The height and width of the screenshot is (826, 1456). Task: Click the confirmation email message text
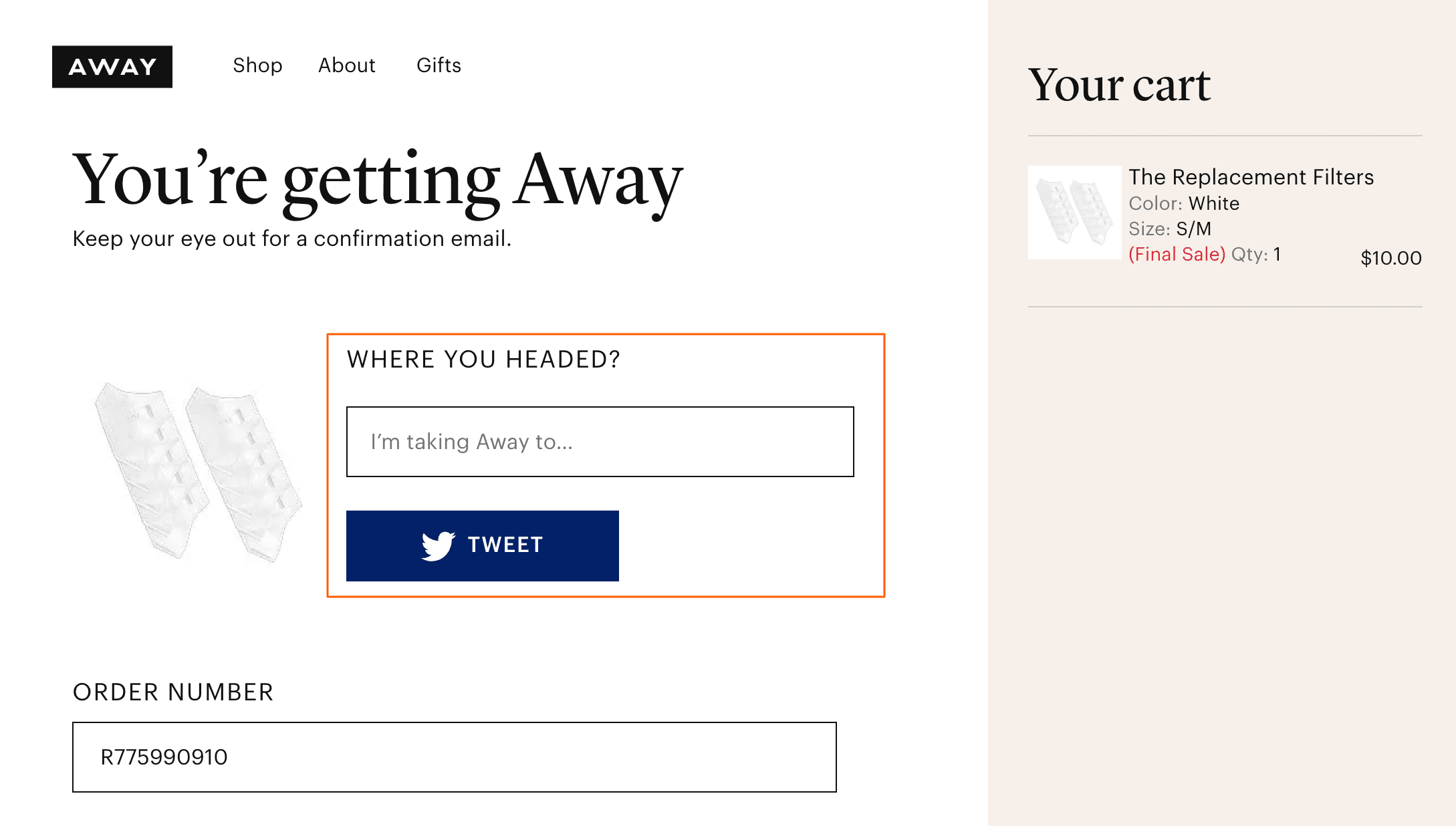[x=292, y=239]
